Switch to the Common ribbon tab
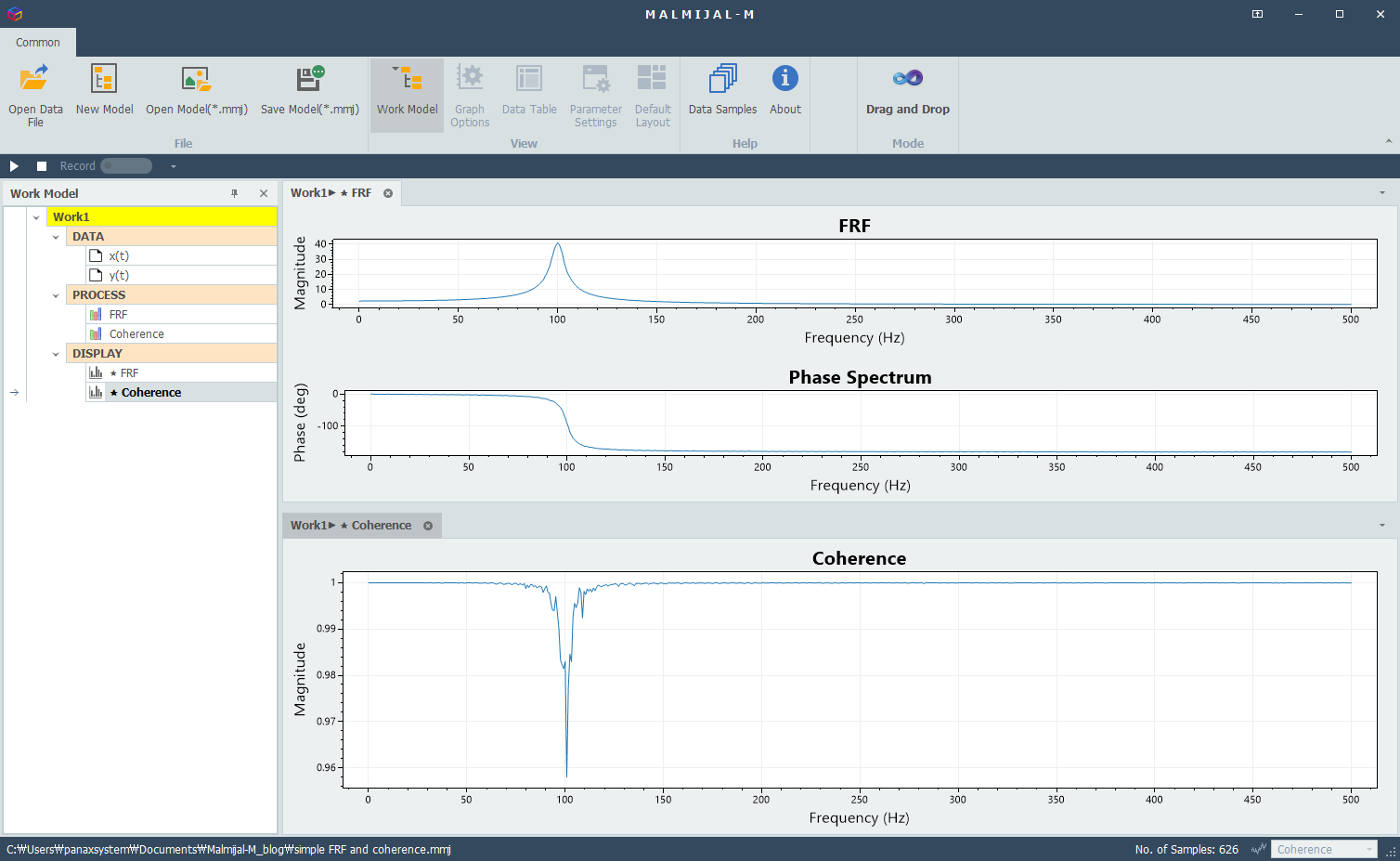Image resolution: width=1400 pixels, height=861 pixels. point(38,43)
